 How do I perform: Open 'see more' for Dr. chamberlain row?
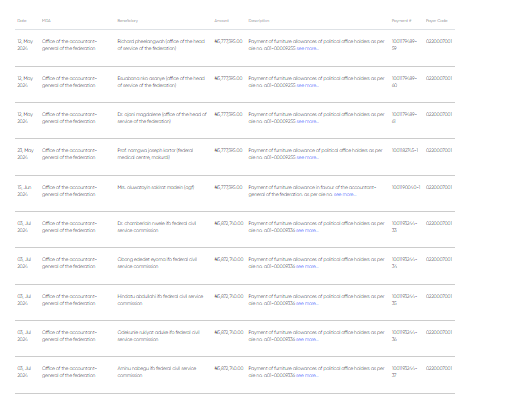(x=307, y=230)
